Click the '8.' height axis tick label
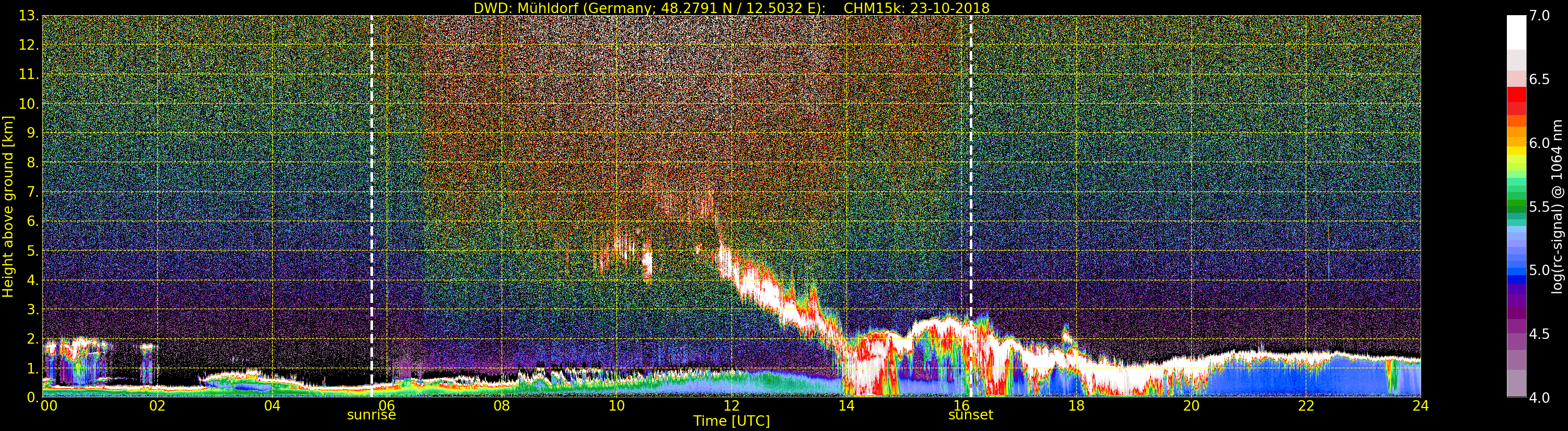Image resolution: width=1568 pixels, height=431 pixels. pyautogui.click(x=33, y=163)
